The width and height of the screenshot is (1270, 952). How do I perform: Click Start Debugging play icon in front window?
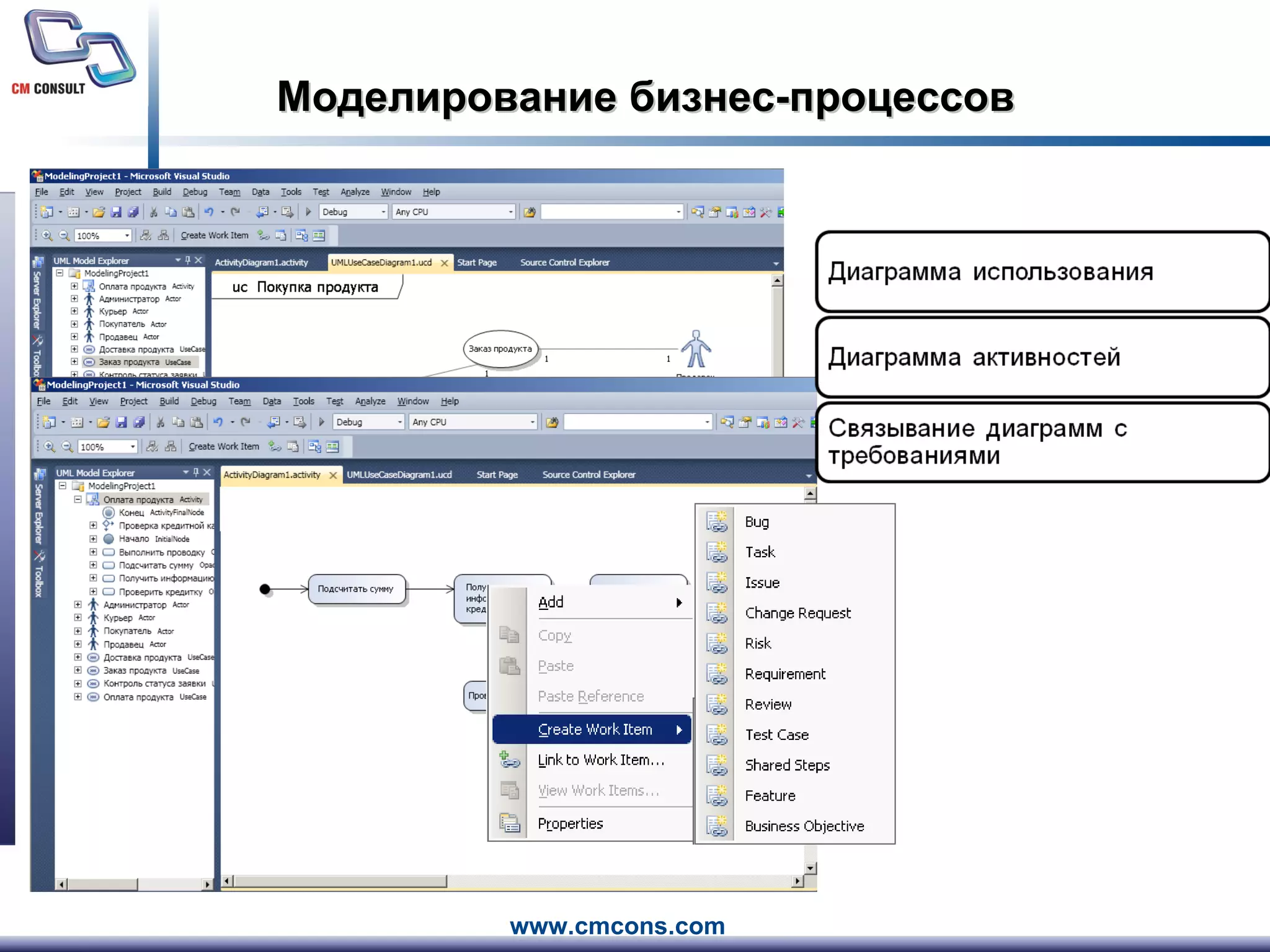[x=321, y=422]
